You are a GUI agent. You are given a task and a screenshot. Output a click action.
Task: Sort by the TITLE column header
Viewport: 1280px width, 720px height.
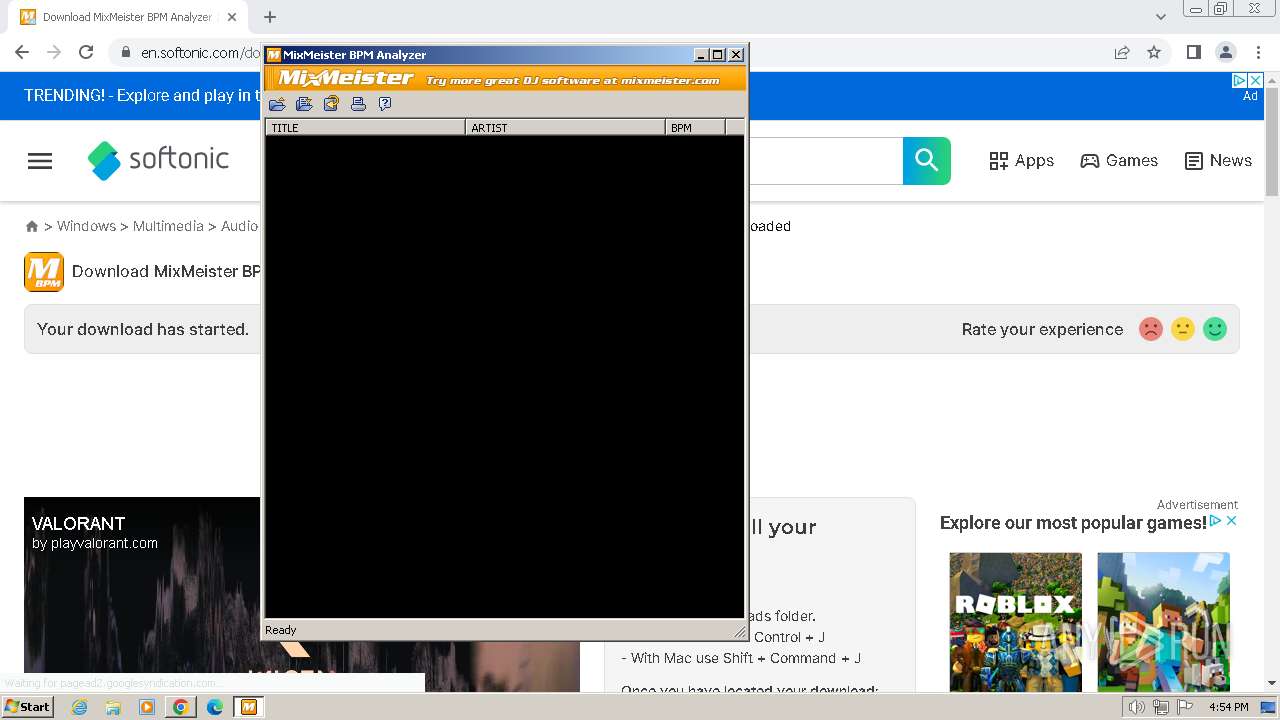(365, 128)
